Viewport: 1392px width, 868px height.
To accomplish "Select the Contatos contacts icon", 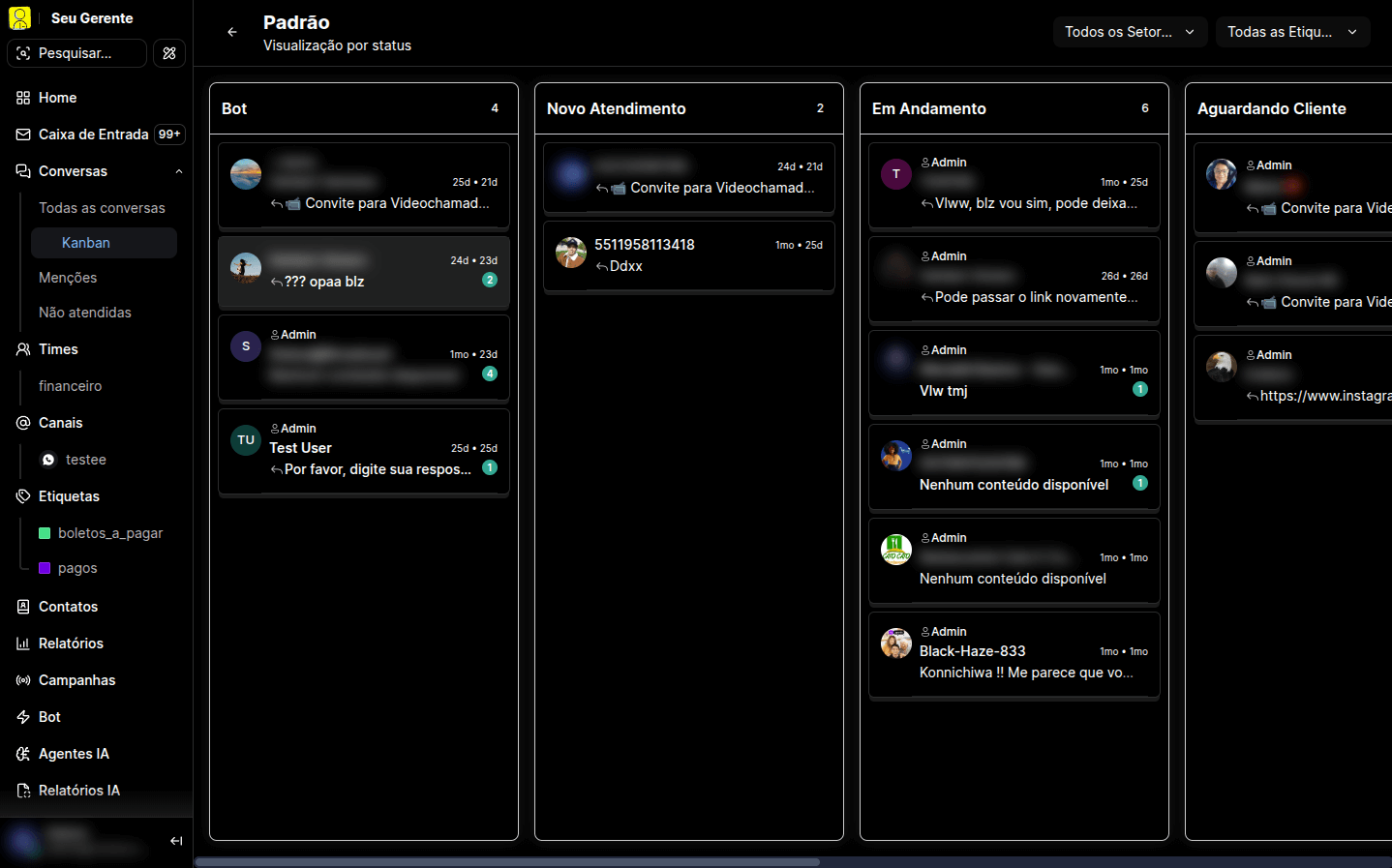I will [21, 607].
